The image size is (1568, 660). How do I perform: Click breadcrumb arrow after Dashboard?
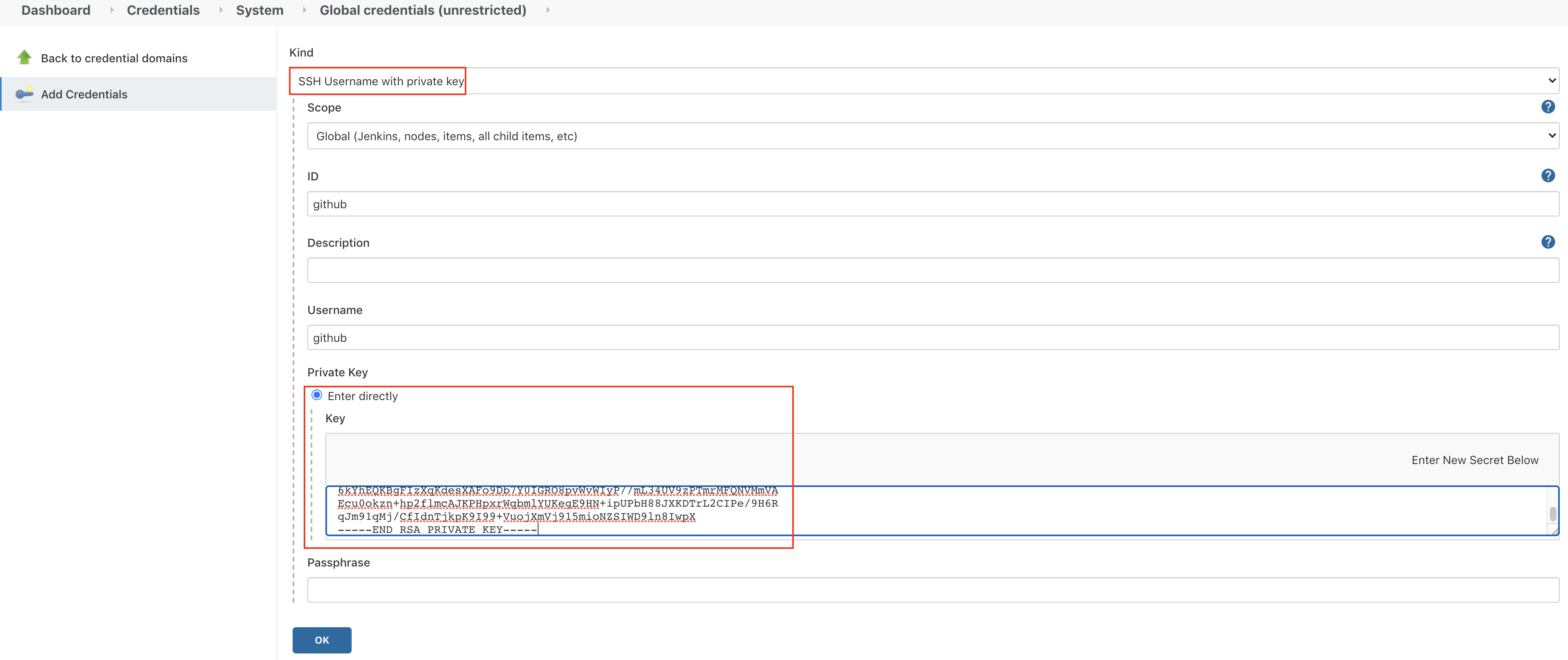(112, 10)
